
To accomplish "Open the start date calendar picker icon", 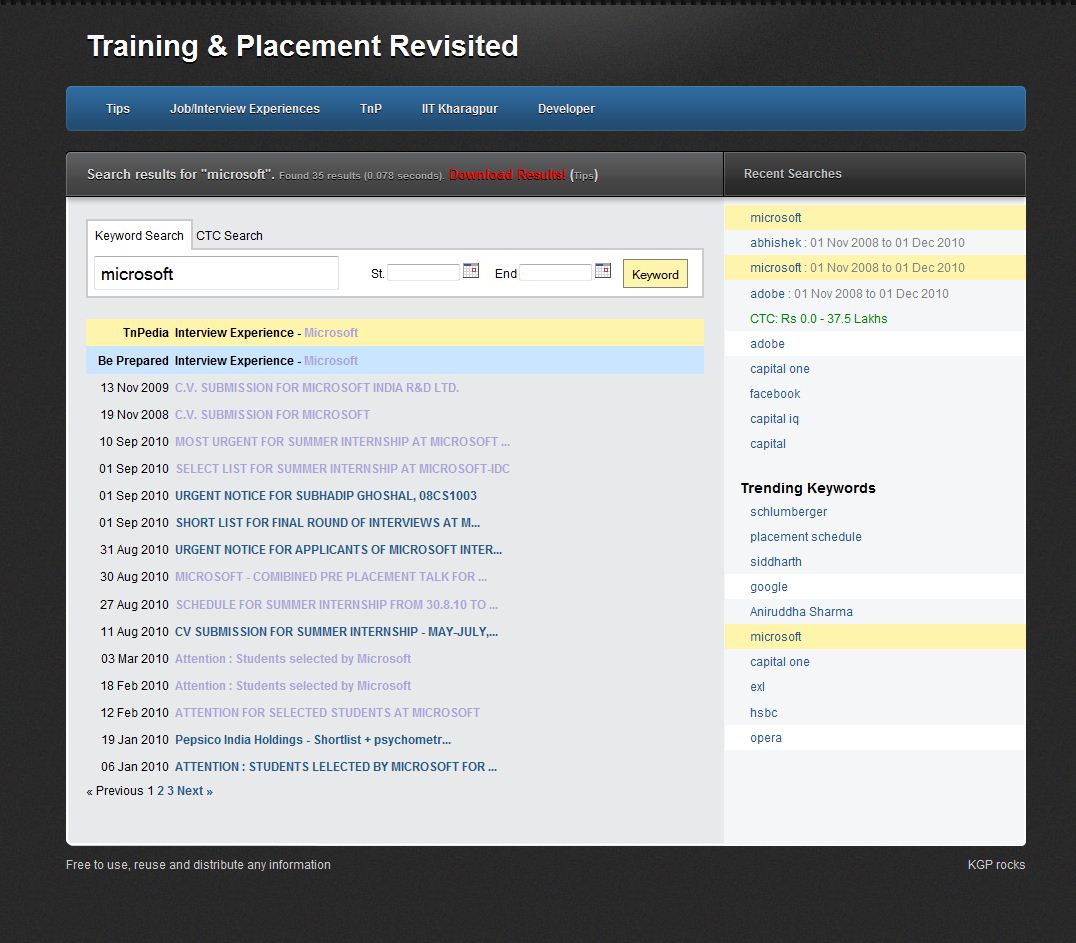I will tap(471, 270).
